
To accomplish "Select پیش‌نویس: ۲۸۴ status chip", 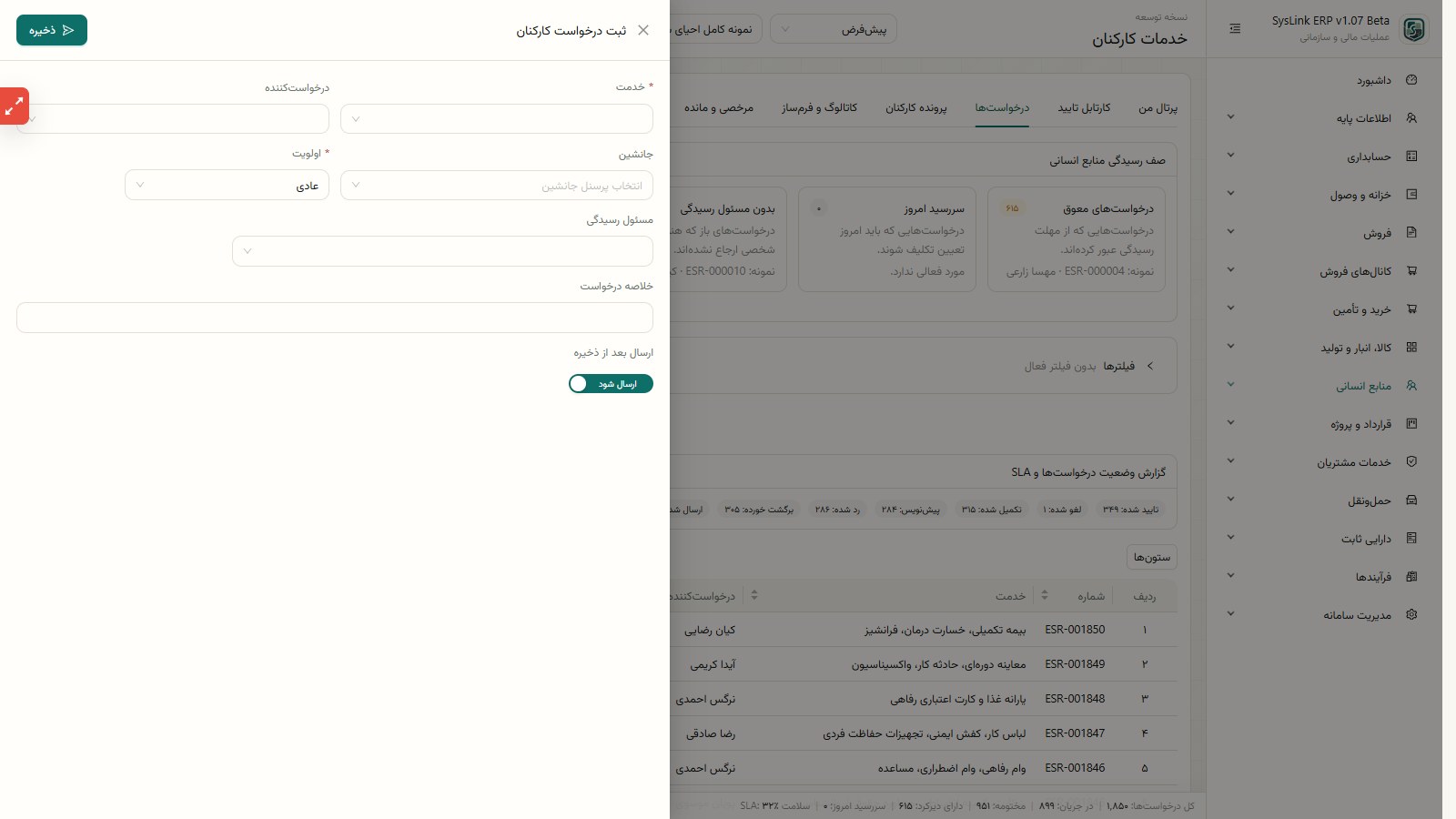I will [911, 510].
